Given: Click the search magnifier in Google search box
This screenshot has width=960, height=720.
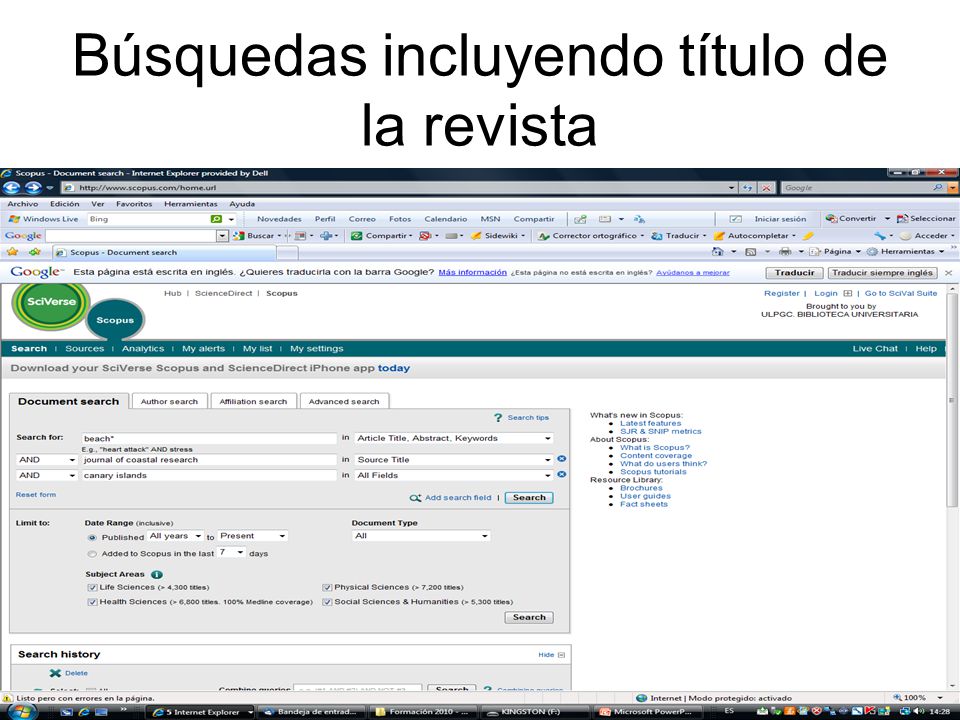Looking at the screenshot, I should 937,187.
